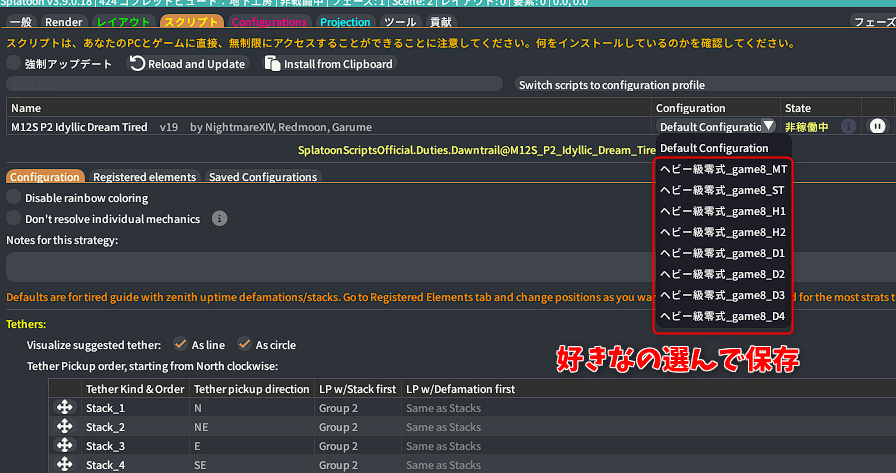The width and height of the screenshot is (896, 473).
Task: Click the Reload and Update refresh icon
Action: (138, 64)
